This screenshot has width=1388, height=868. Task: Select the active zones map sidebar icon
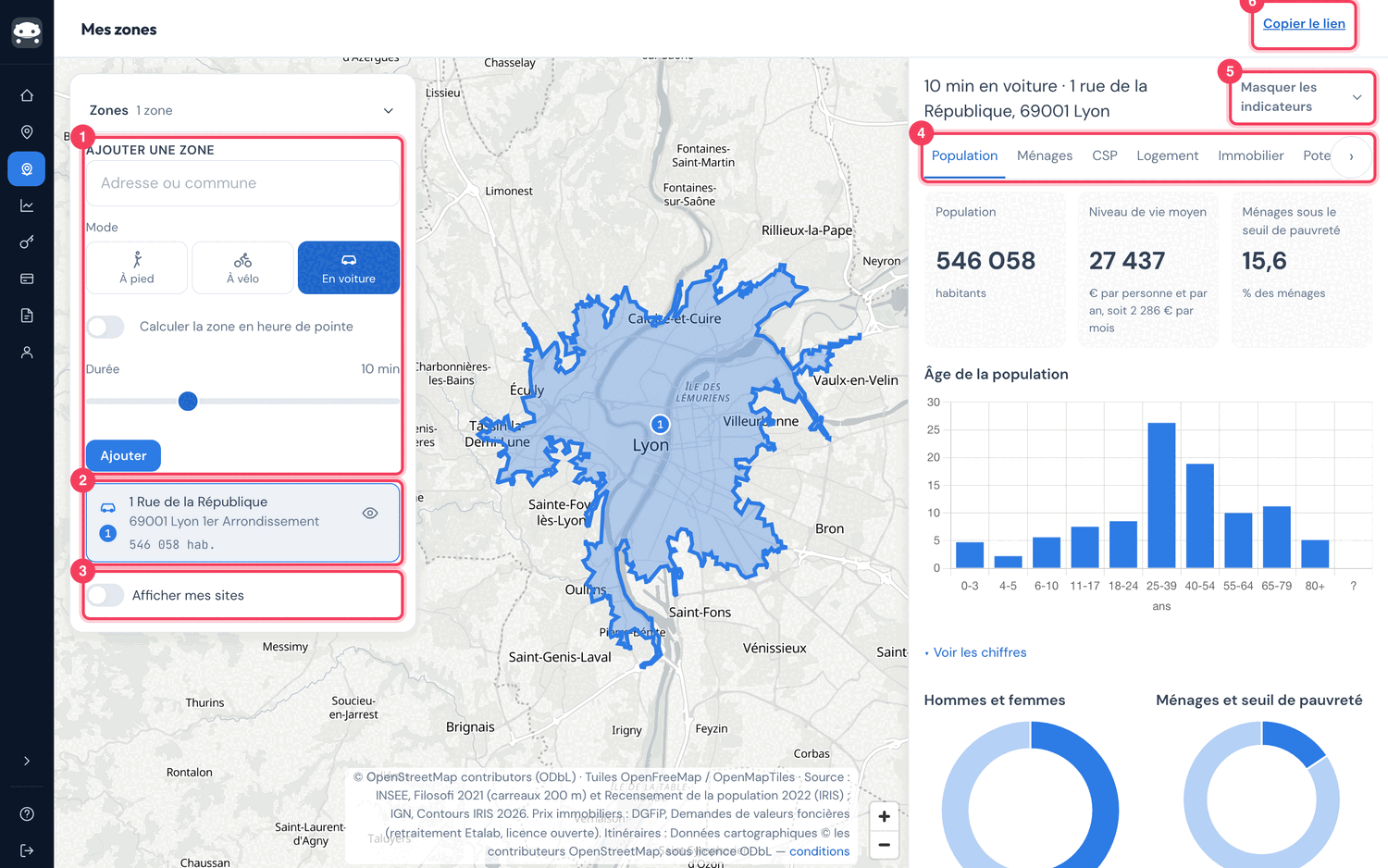tap(27, 169)
